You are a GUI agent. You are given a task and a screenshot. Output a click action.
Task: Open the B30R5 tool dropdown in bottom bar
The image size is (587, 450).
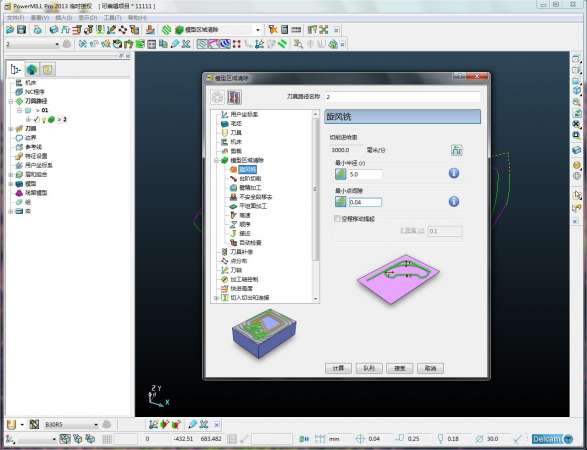pyautogui.click(x=96, y=425)
